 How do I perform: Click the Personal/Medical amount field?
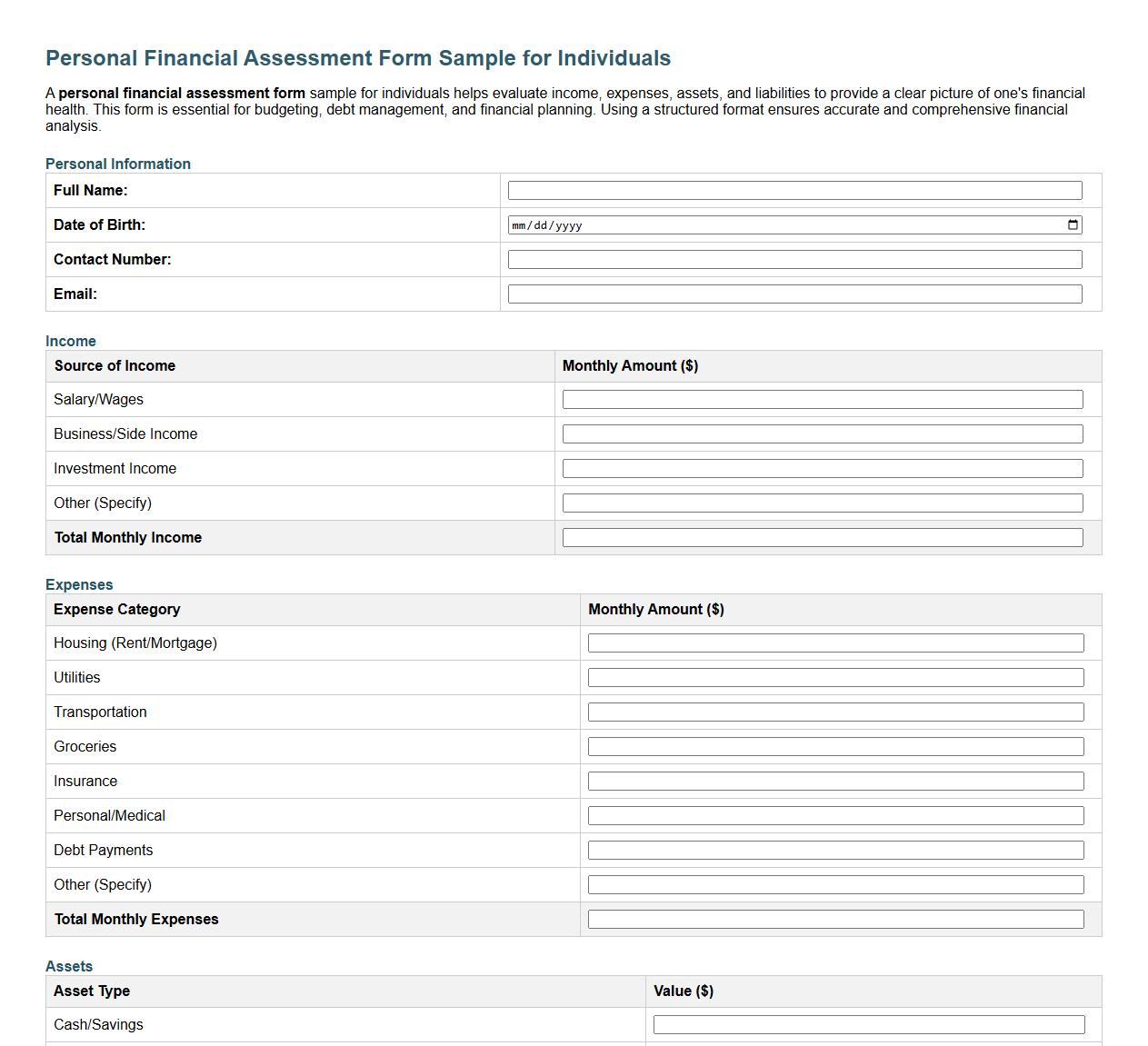pyautogui.click(x=836, y=815)
